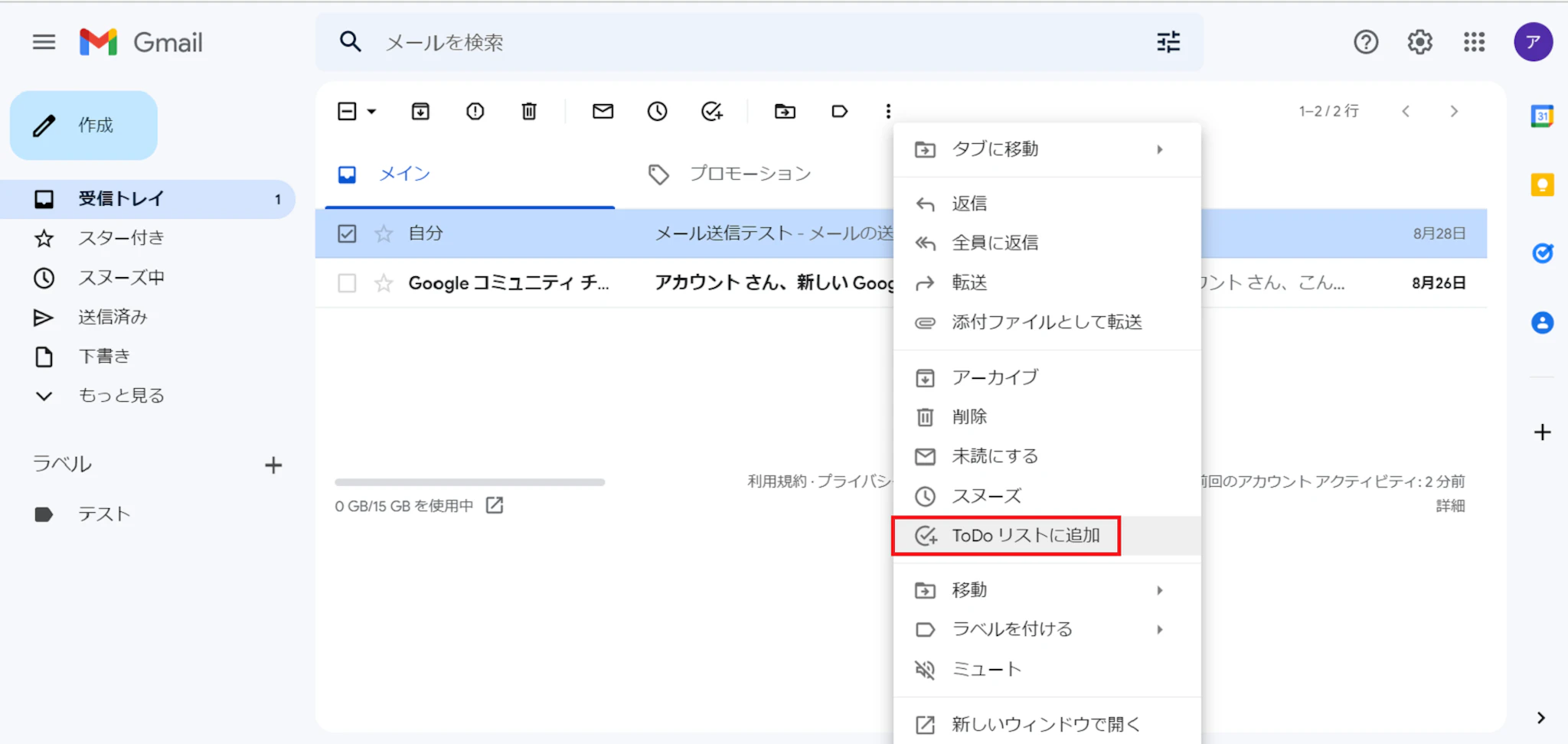Open the select-all dropdown arrow
This screenshot has height=744, width=1568.
pos(372,112)
